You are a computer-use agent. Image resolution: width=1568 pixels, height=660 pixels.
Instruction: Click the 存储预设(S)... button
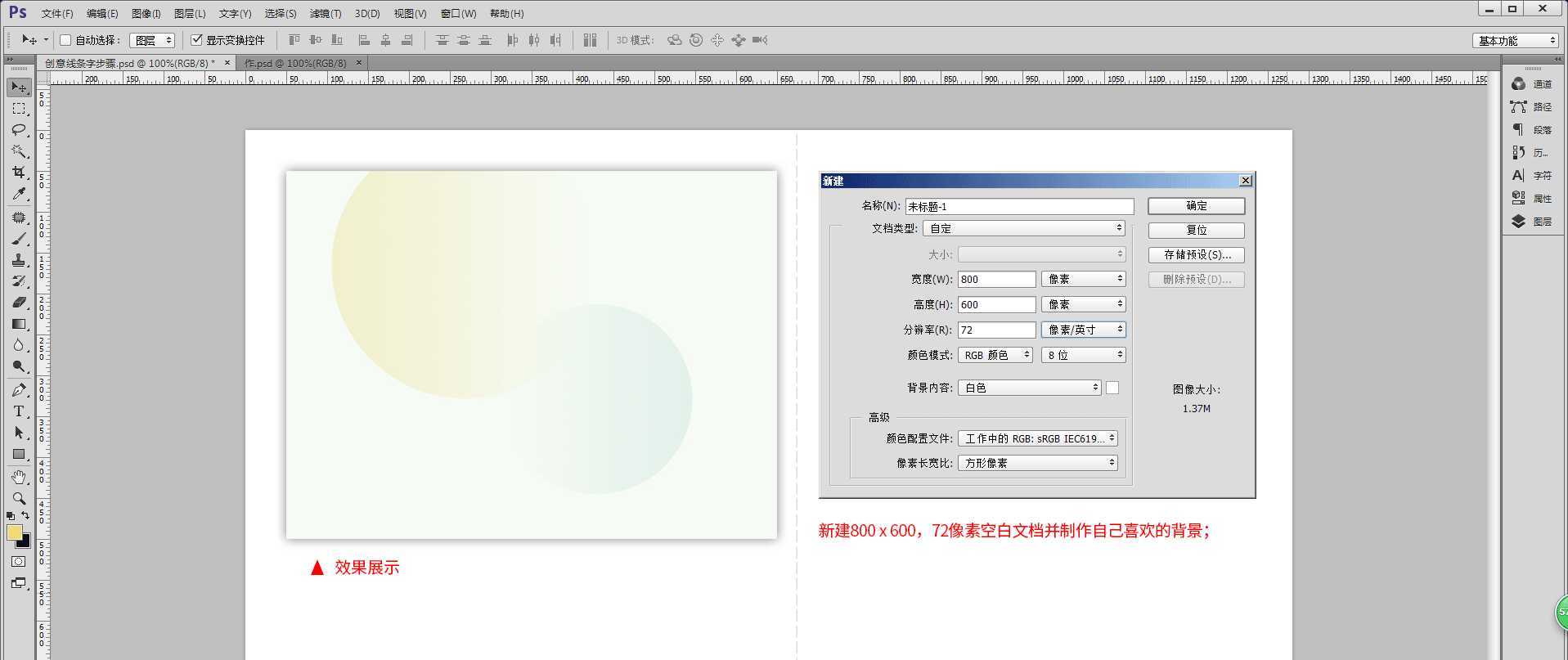pos(1196,255)
